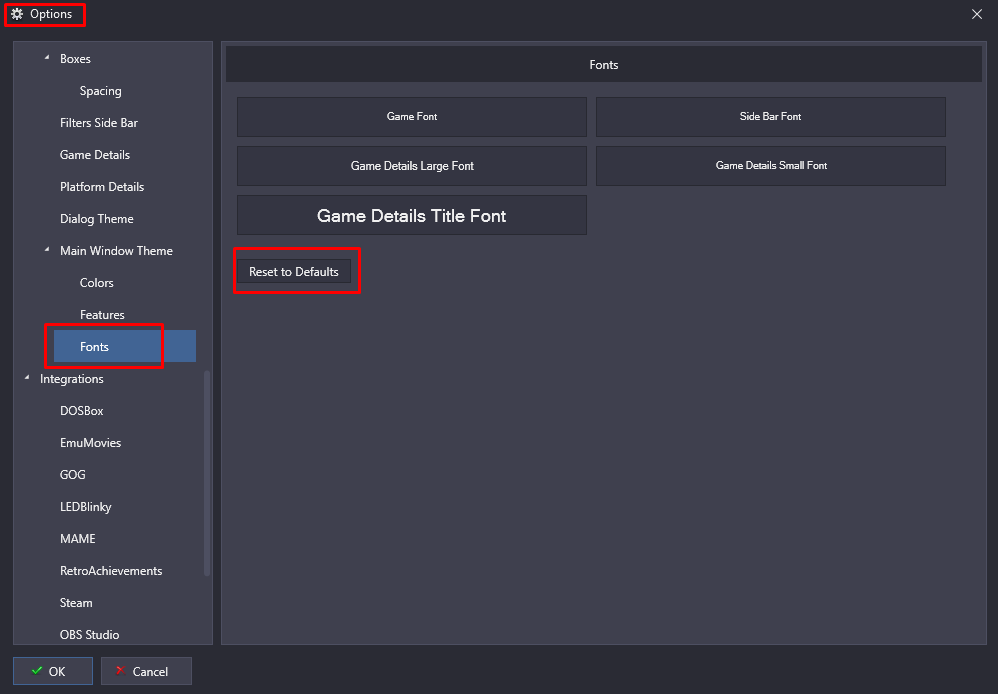
Task: Choose Game Details Large Font button
Action: [x=412, y=166]
